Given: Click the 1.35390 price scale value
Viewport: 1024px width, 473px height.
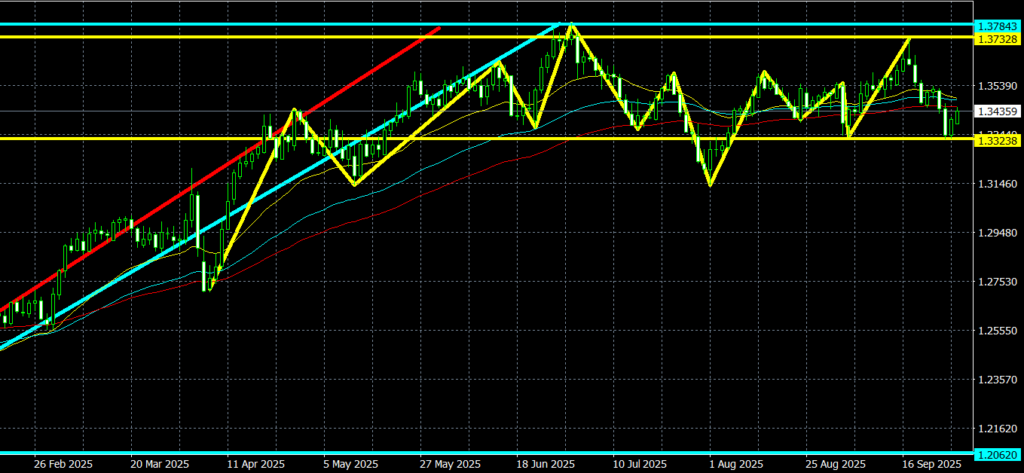Looking at the screenshot, I should tap(997, 86).
